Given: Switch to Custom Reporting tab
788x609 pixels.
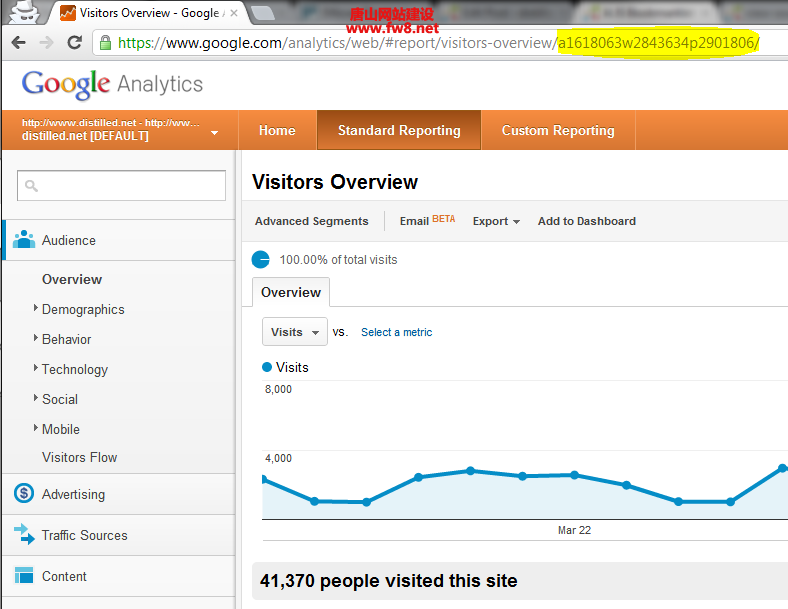Looking at the screenshot, I should coord(558,130).
